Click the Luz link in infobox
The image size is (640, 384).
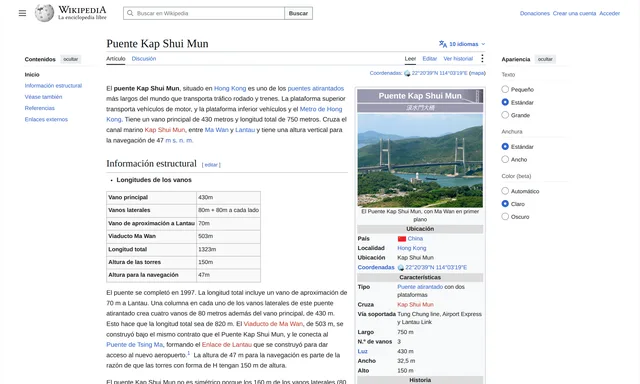point(362,351)
